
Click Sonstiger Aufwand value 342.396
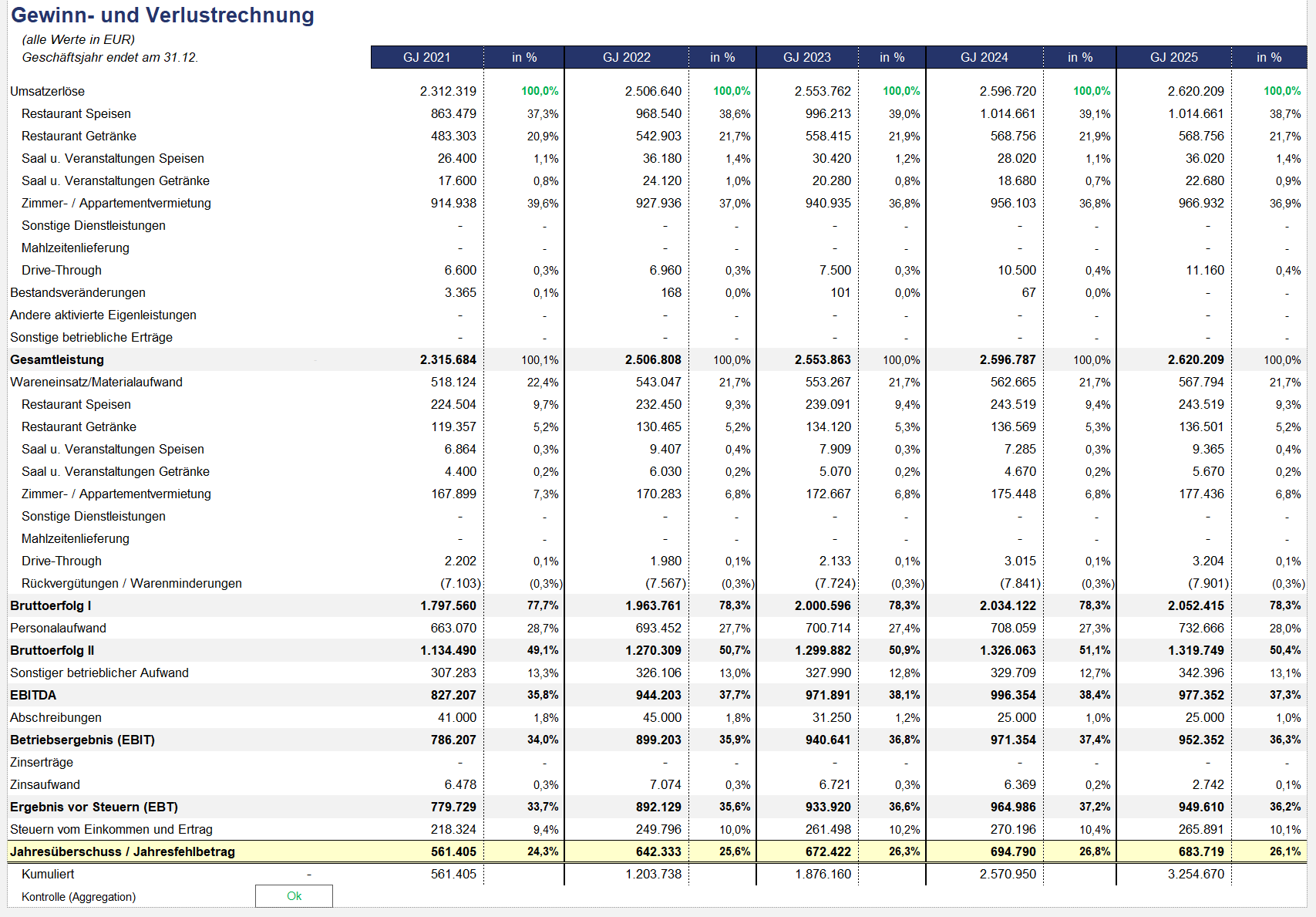click(1201, 673)
